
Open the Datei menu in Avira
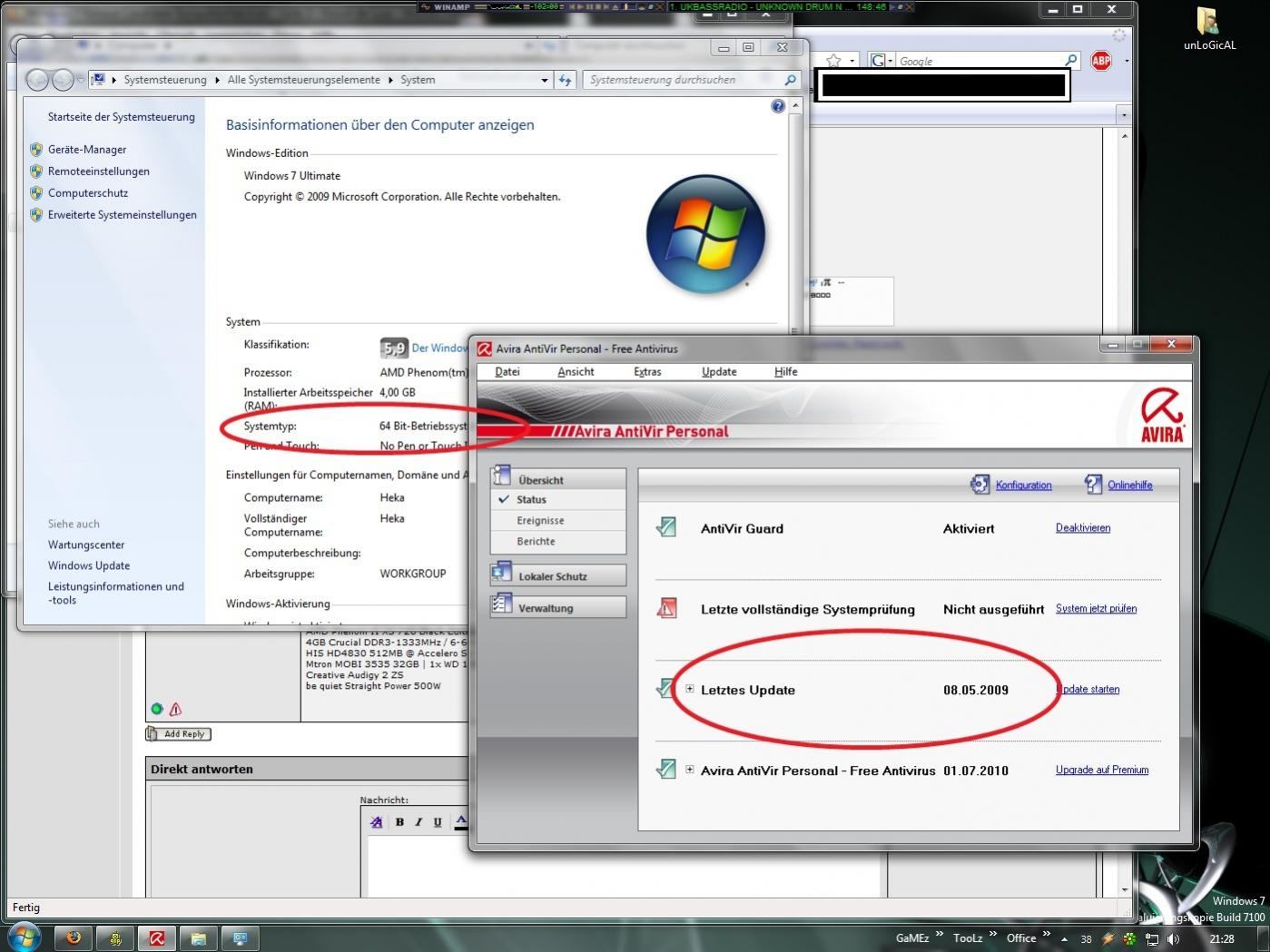click(x=507, y=371)
